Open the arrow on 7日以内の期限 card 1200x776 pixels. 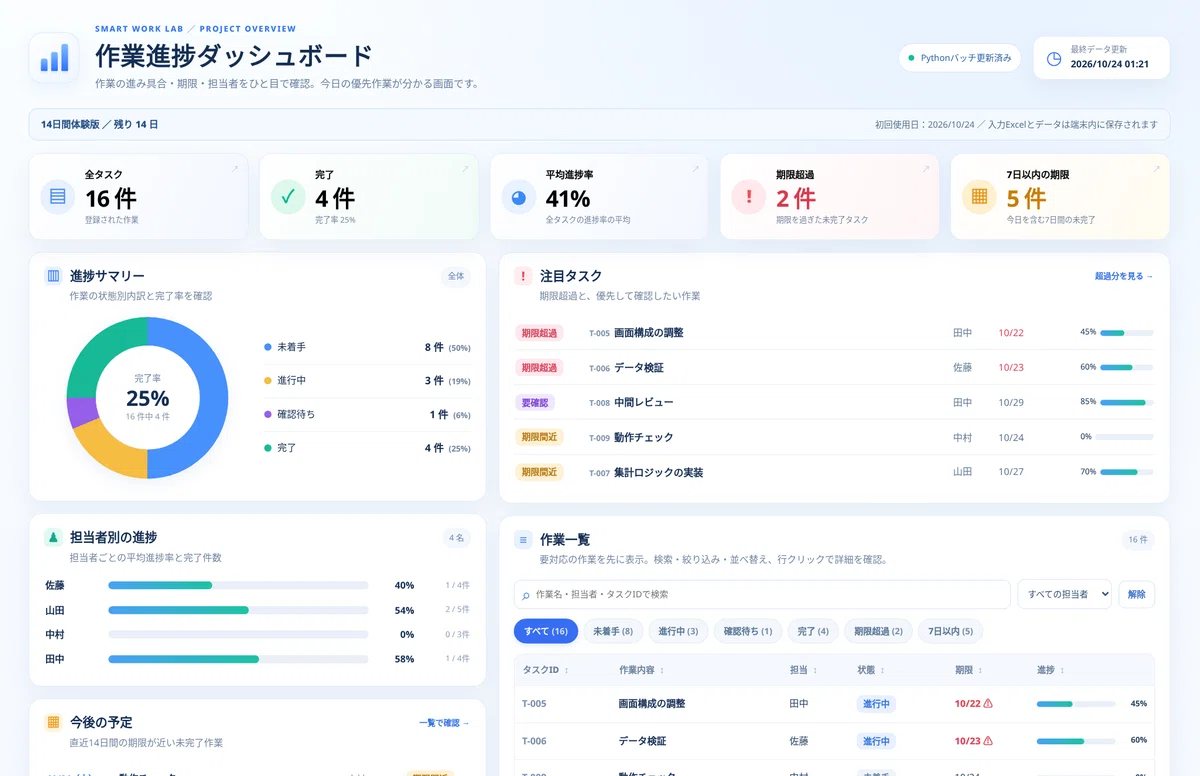point(1156,169)
